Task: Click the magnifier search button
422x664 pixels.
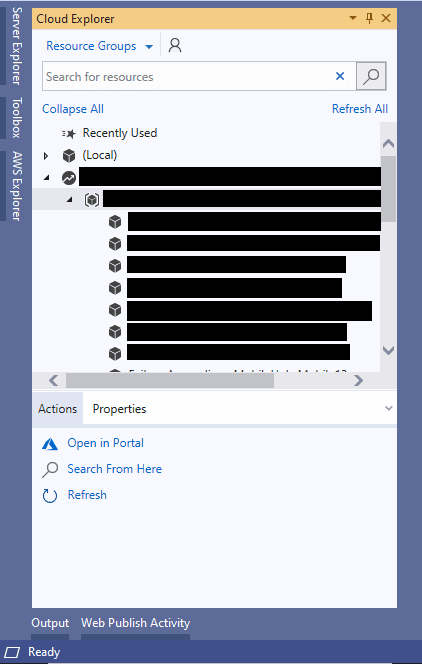Action: [371, 76]
